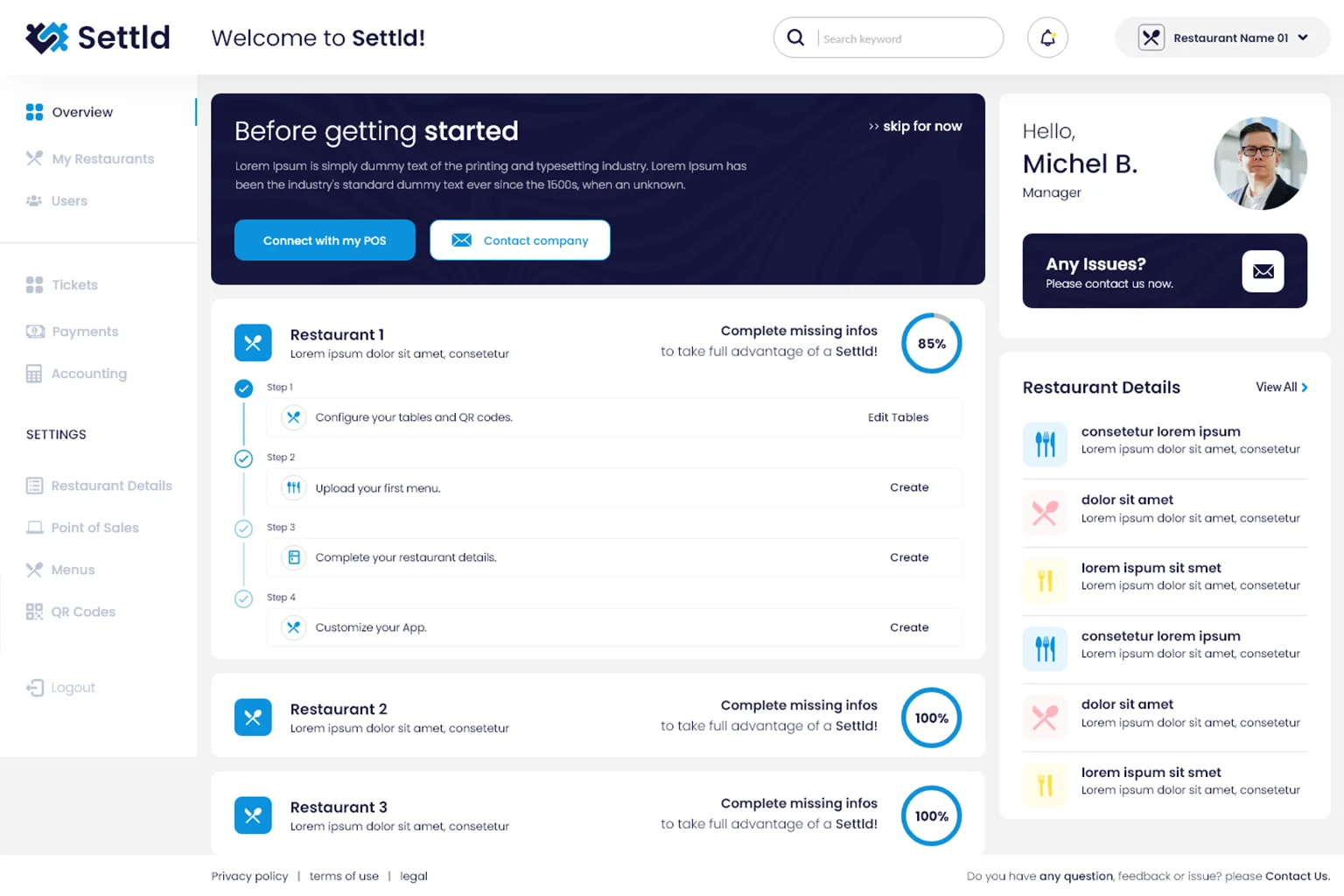Image resolution: width=1344 pixels, height=896 pixels.
Task: Click the Complete restaurant details document icon
Action: [x=294, y=557]
